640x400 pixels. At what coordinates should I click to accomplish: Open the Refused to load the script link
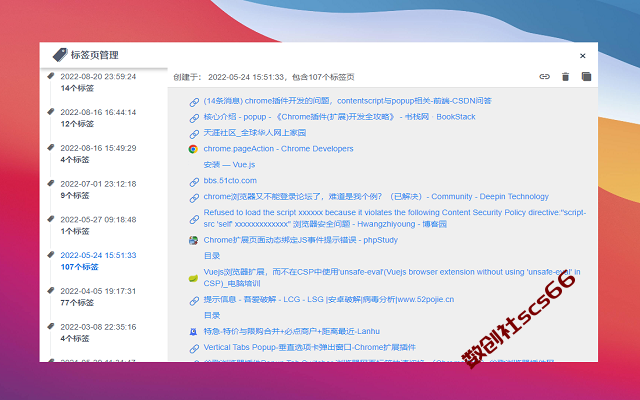tap(395, 218)
